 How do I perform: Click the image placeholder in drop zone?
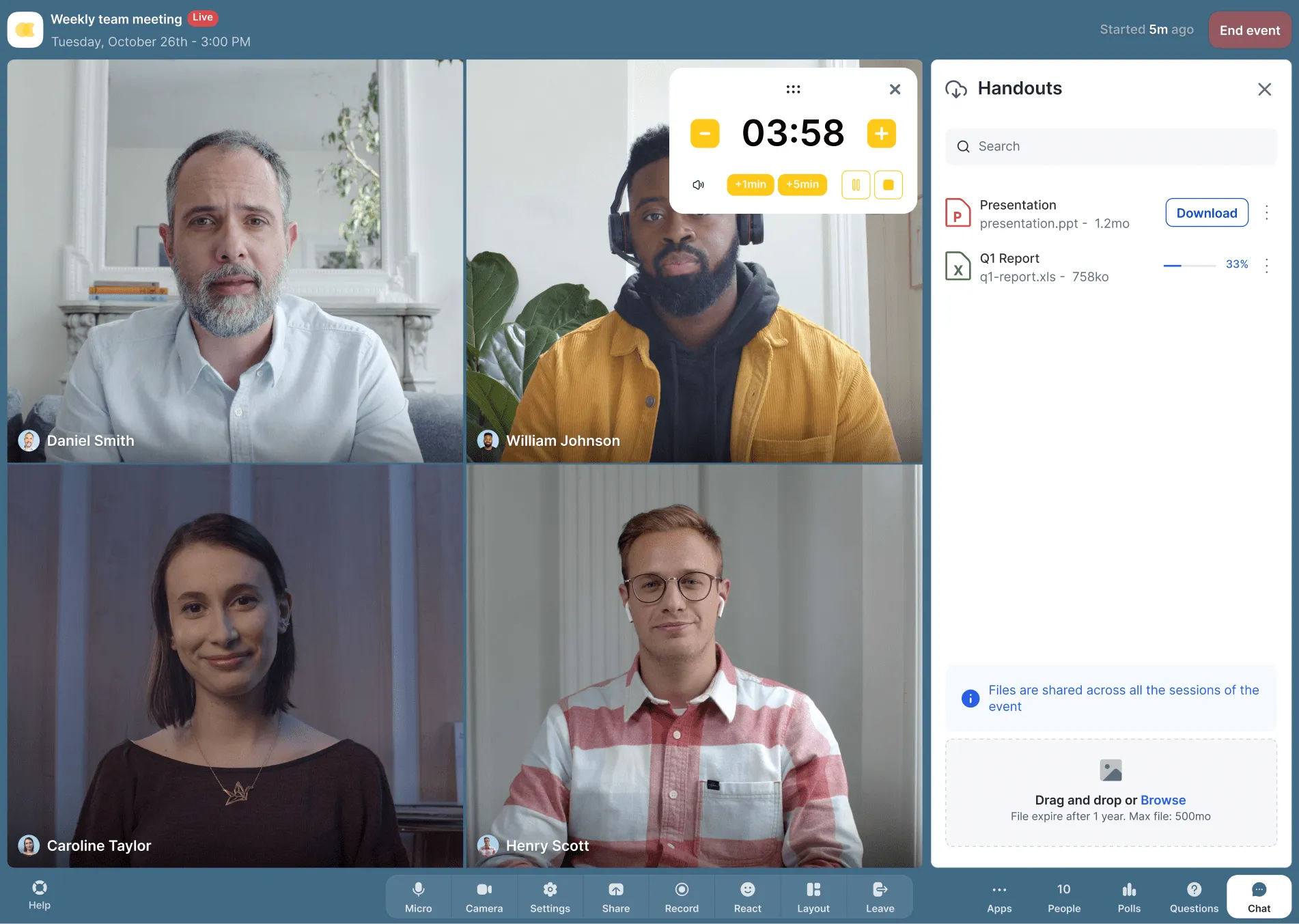[1111, 770]
